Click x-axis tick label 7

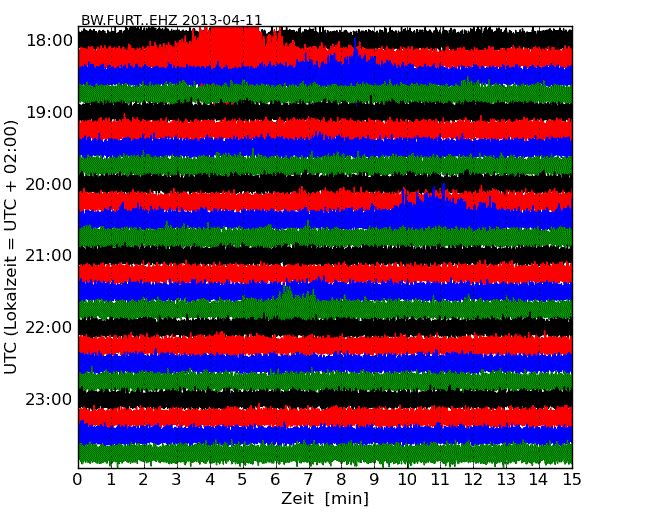308,479
